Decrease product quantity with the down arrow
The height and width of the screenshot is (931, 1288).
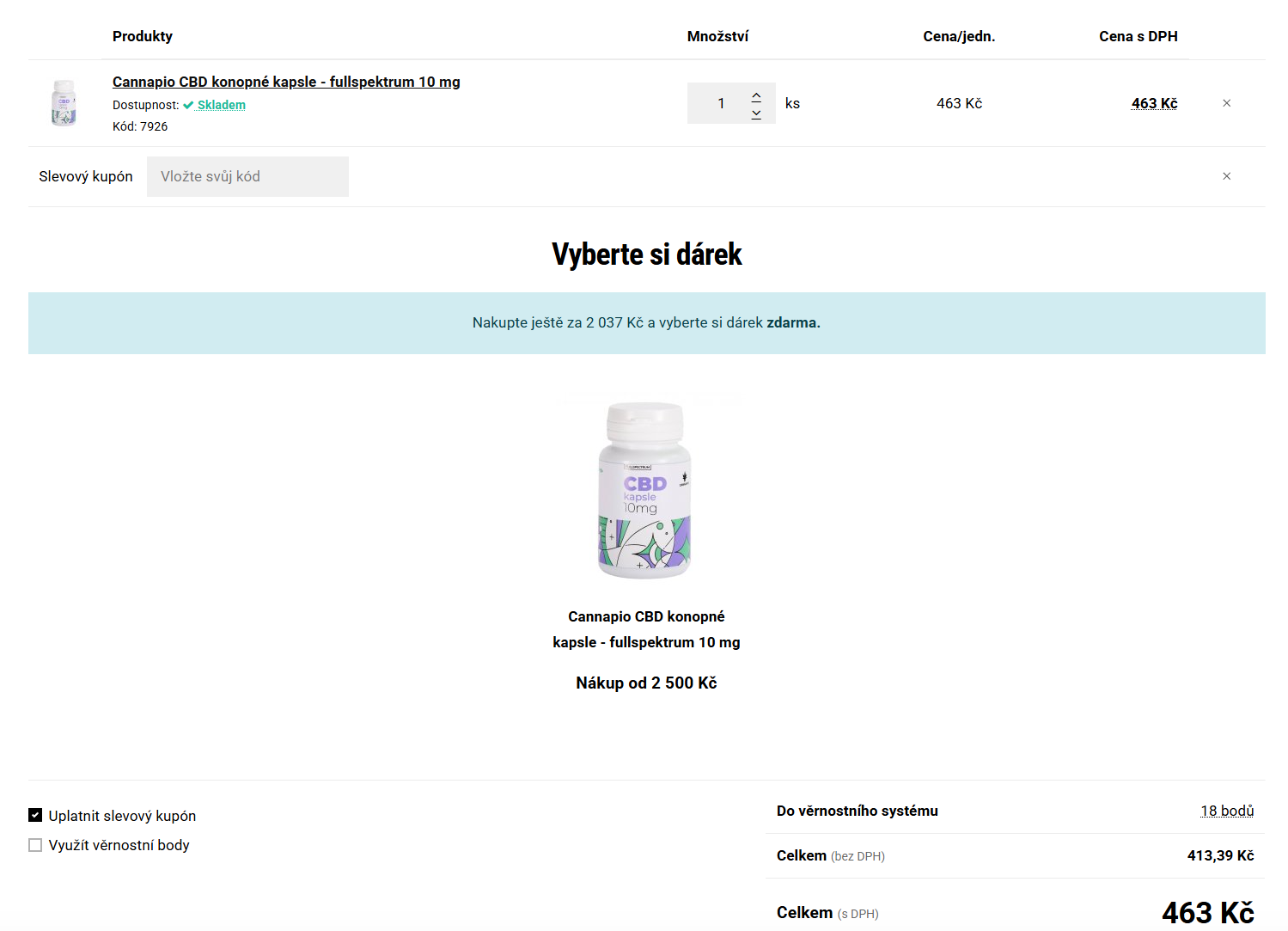click(756, 113)
